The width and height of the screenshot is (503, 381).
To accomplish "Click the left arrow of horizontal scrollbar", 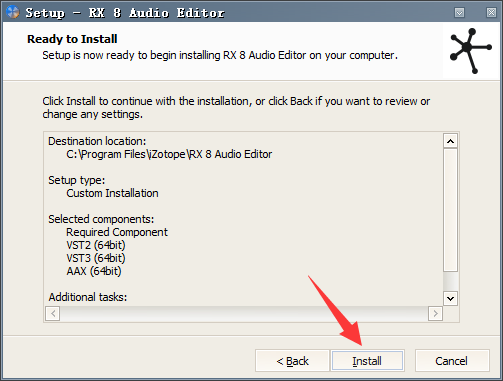I will 53,313.
